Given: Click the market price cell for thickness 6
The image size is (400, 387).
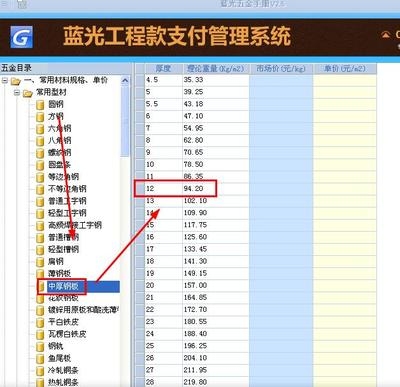Looking at the screenshot, I should [281, 116].
